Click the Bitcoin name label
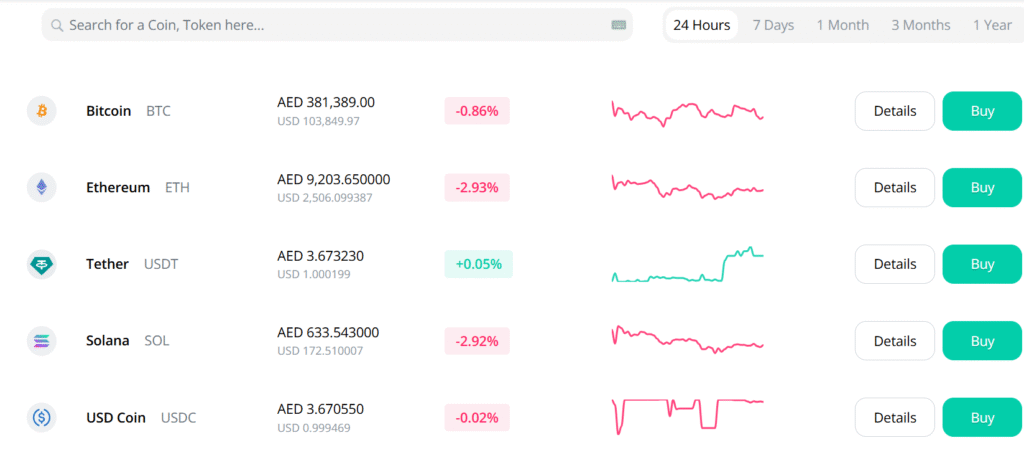 (108, 111)
